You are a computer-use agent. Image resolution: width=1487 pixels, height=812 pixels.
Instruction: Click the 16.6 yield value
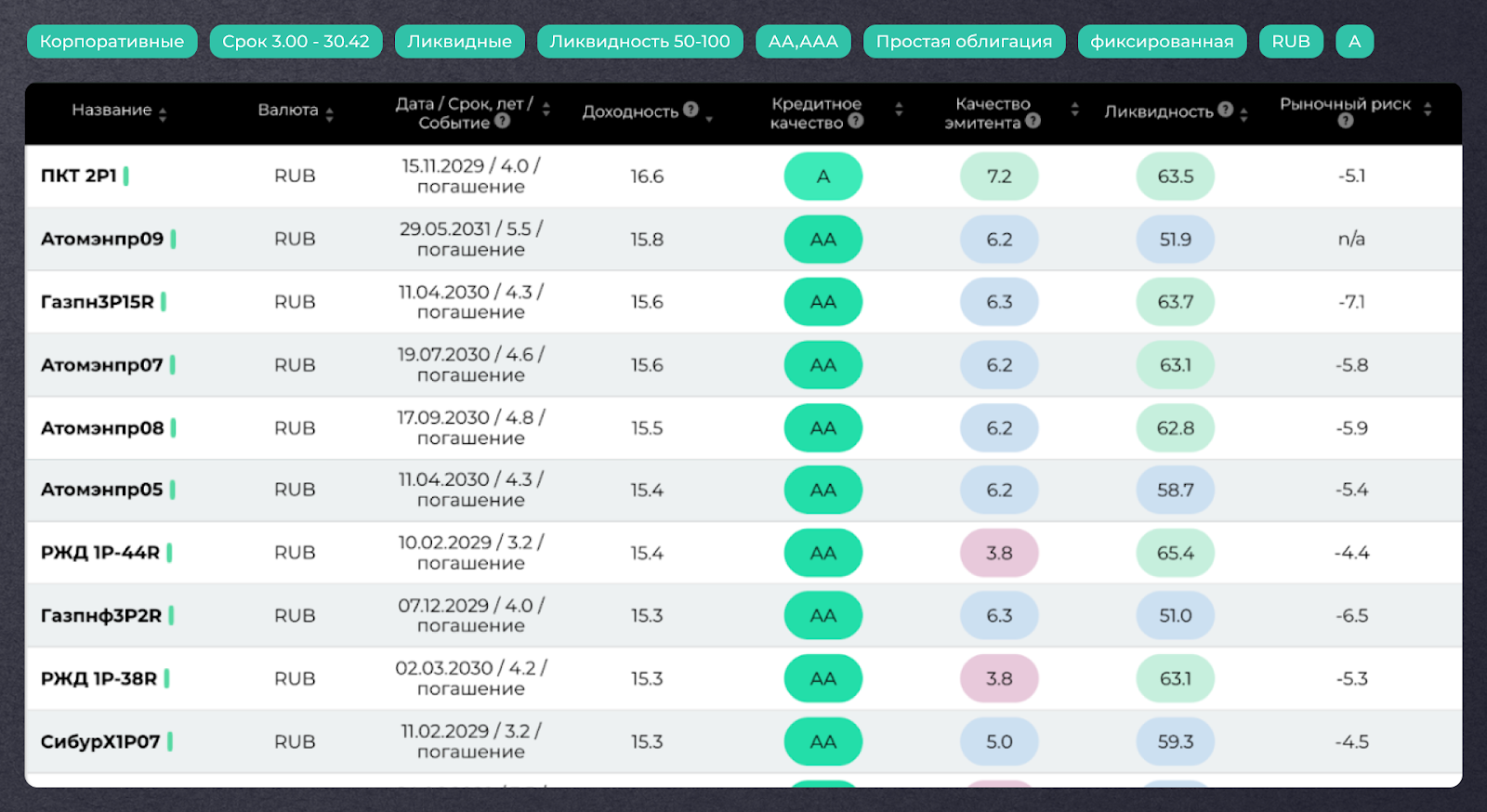(647, 177)
